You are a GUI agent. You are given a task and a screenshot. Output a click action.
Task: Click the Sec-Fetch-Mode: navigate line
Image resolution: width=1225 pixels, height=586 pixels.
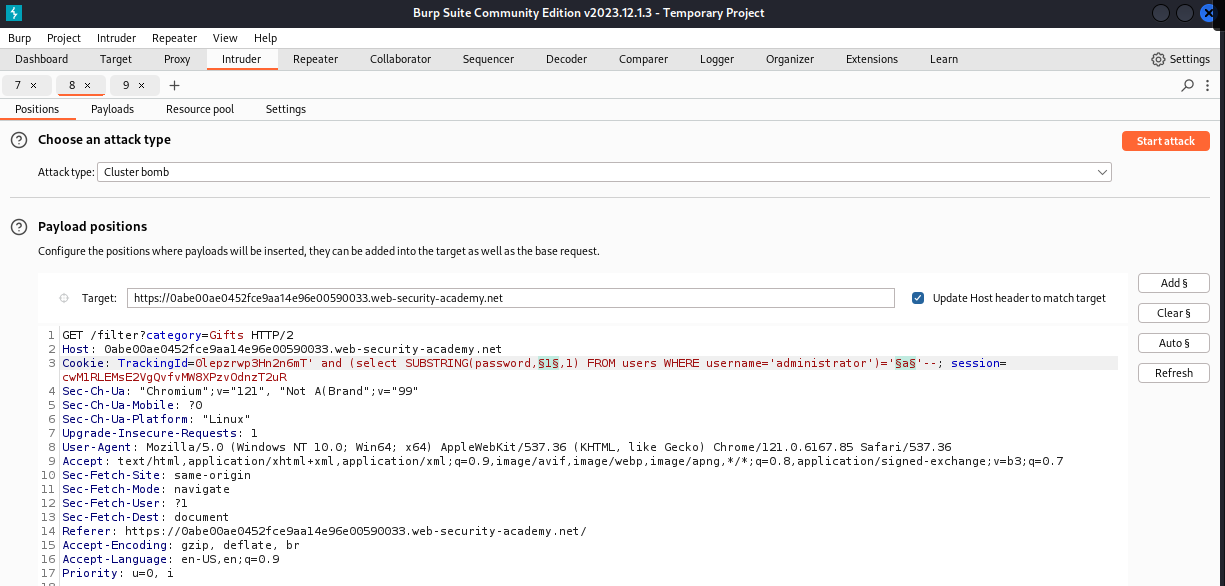(x=146, y=489)
